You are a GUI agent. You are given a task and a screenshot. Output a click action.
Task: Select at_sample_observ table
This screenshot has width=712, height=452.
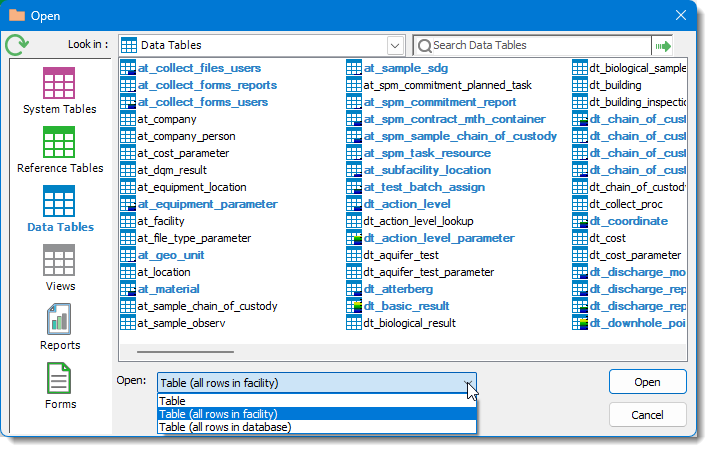[x=181, y=323]
